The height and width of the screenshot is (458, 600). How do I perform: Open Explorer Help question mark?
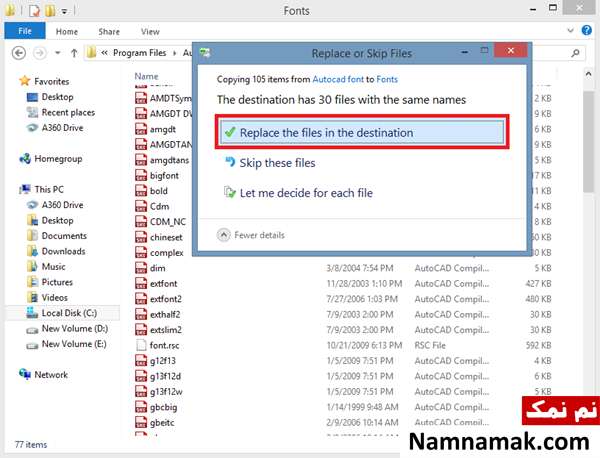point(587,30)
